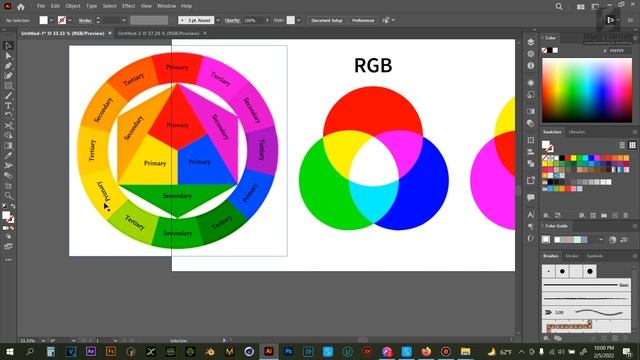Select the Pen tool

[8, 66]
